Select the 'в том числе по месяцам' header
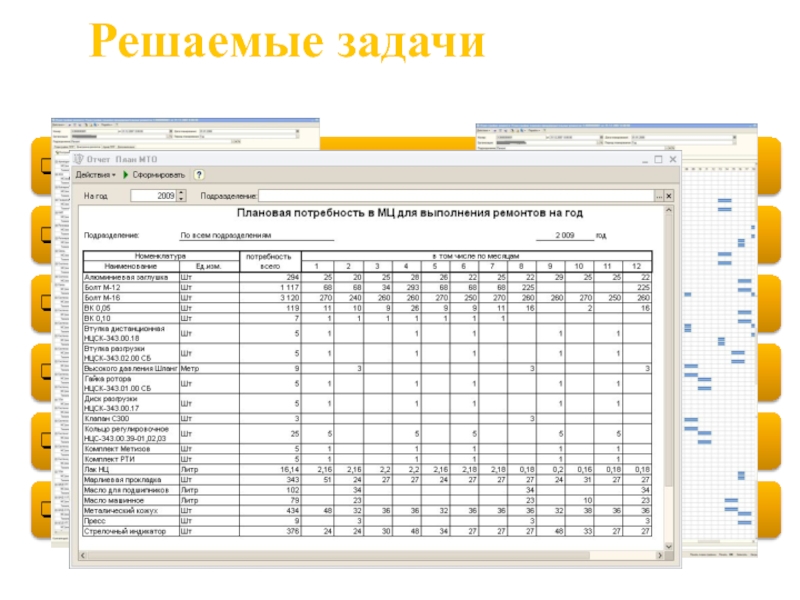Viewport: 800px width, 600px height. (x=476, y=256)
